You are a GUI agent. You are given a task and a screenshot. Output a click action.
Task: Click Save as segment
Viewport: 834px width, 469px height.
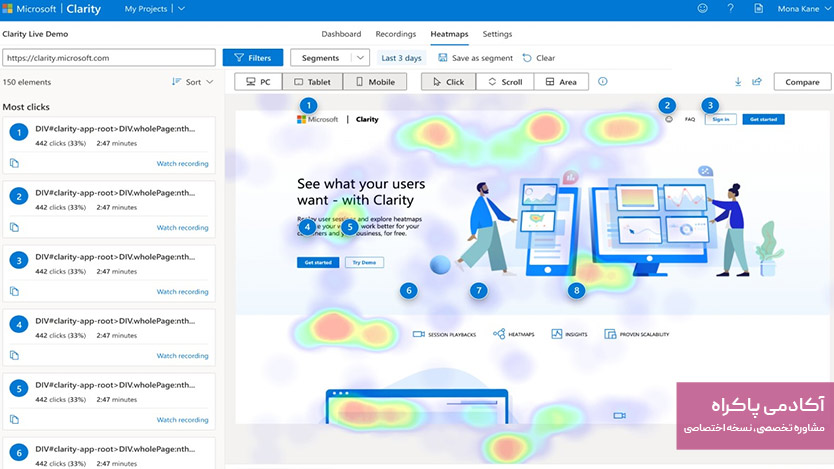click(x=476, y=58)
